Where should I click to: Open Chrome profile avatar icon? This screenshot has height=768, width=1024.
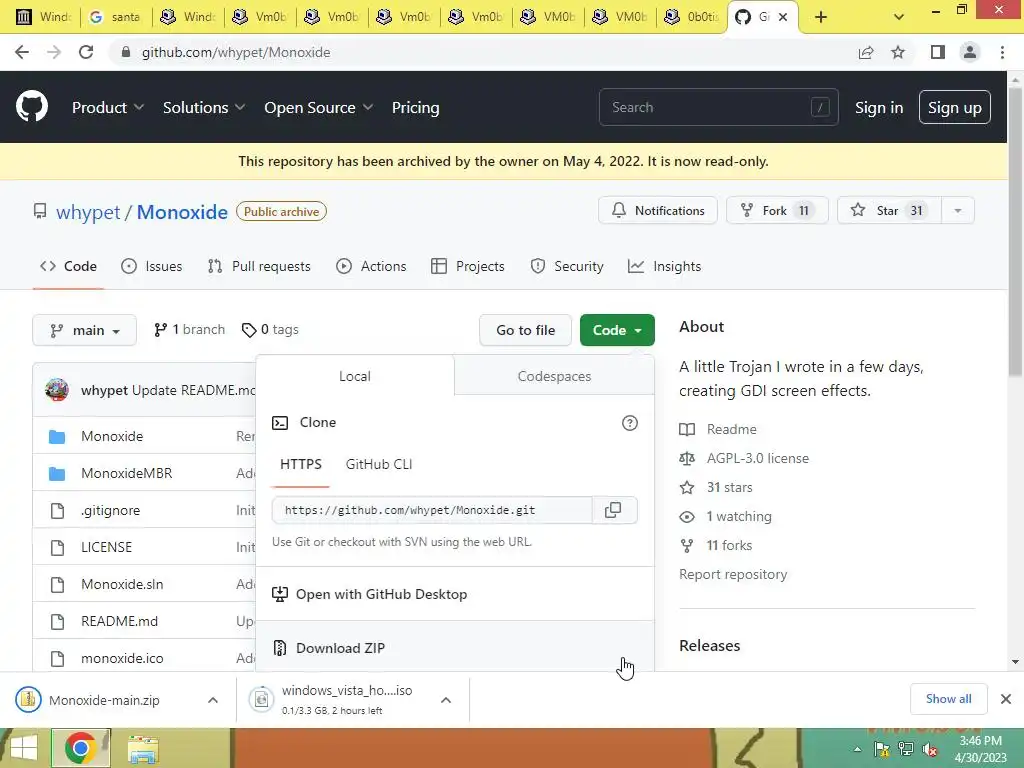click(x=970, y=52)
